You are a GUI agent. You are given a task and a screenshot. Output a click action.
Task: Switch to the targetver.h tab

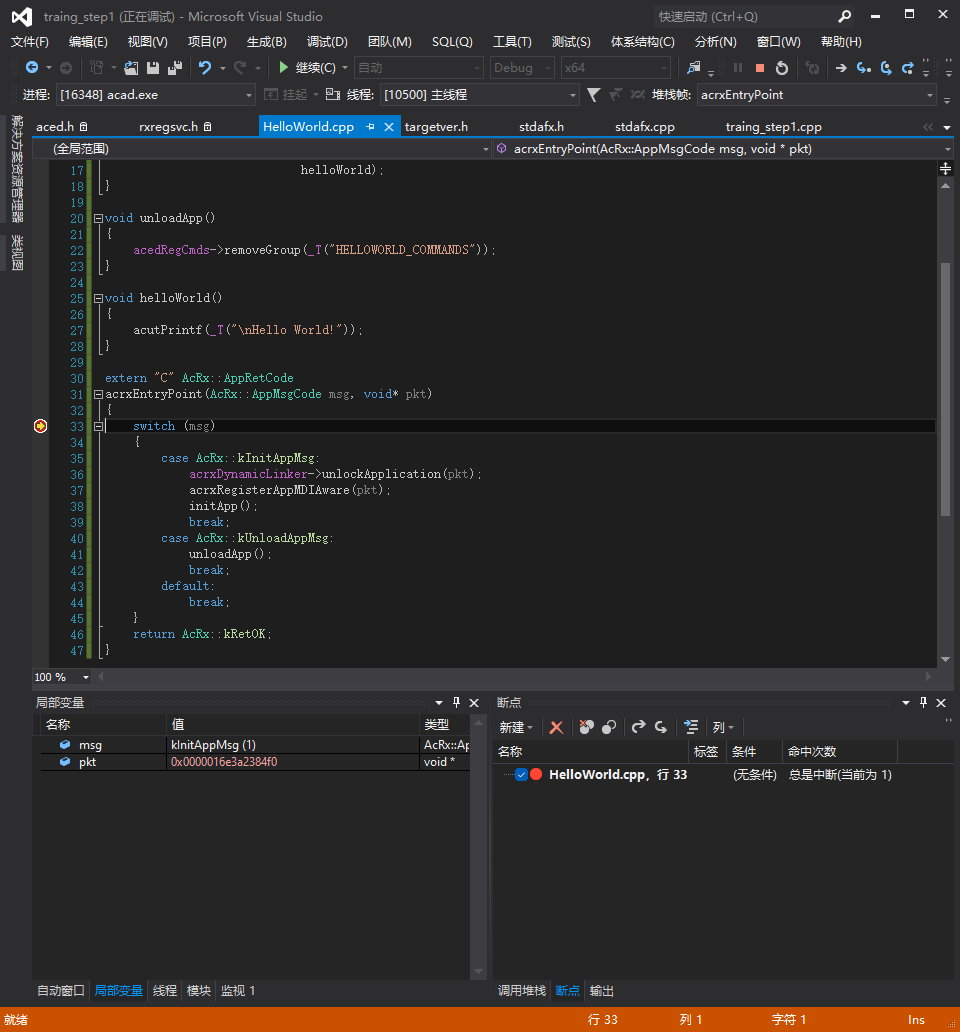coord(436,127)
